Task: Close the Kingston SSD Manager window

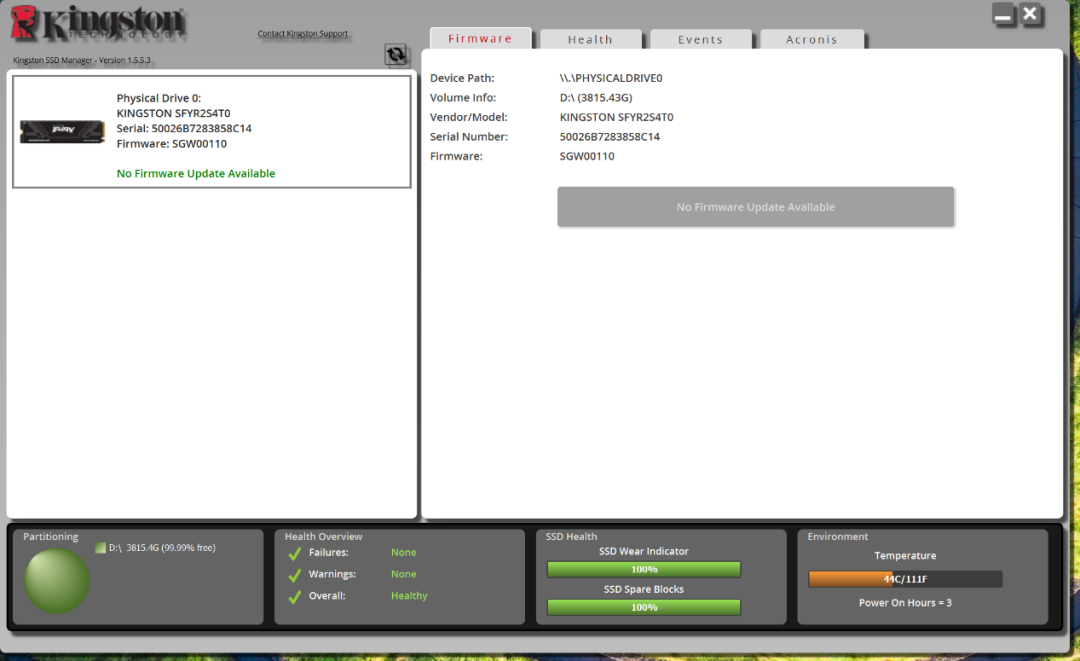Action: point(1030,14)
